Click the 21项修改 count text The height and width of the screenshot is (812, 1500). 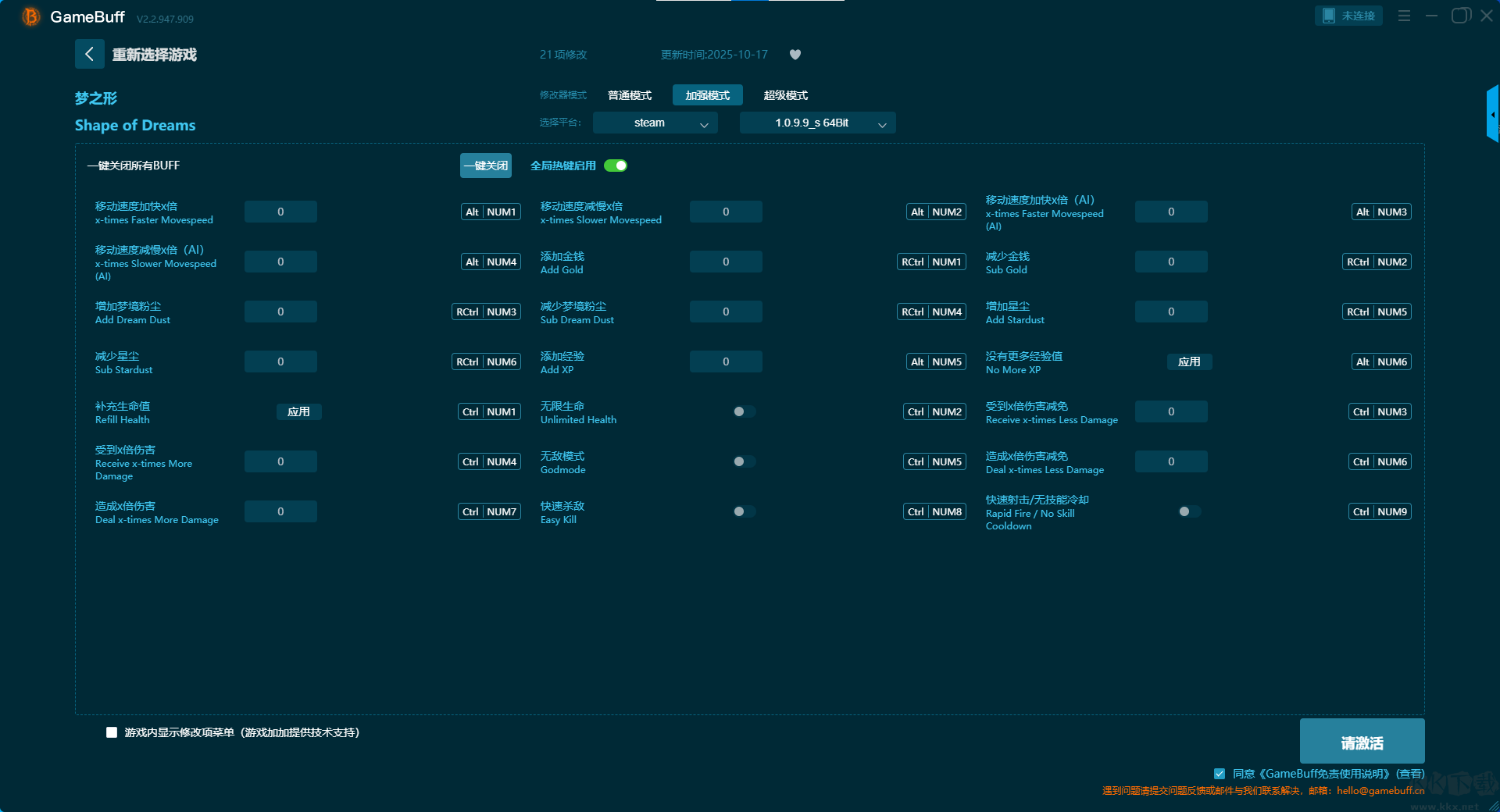(563, 55)
